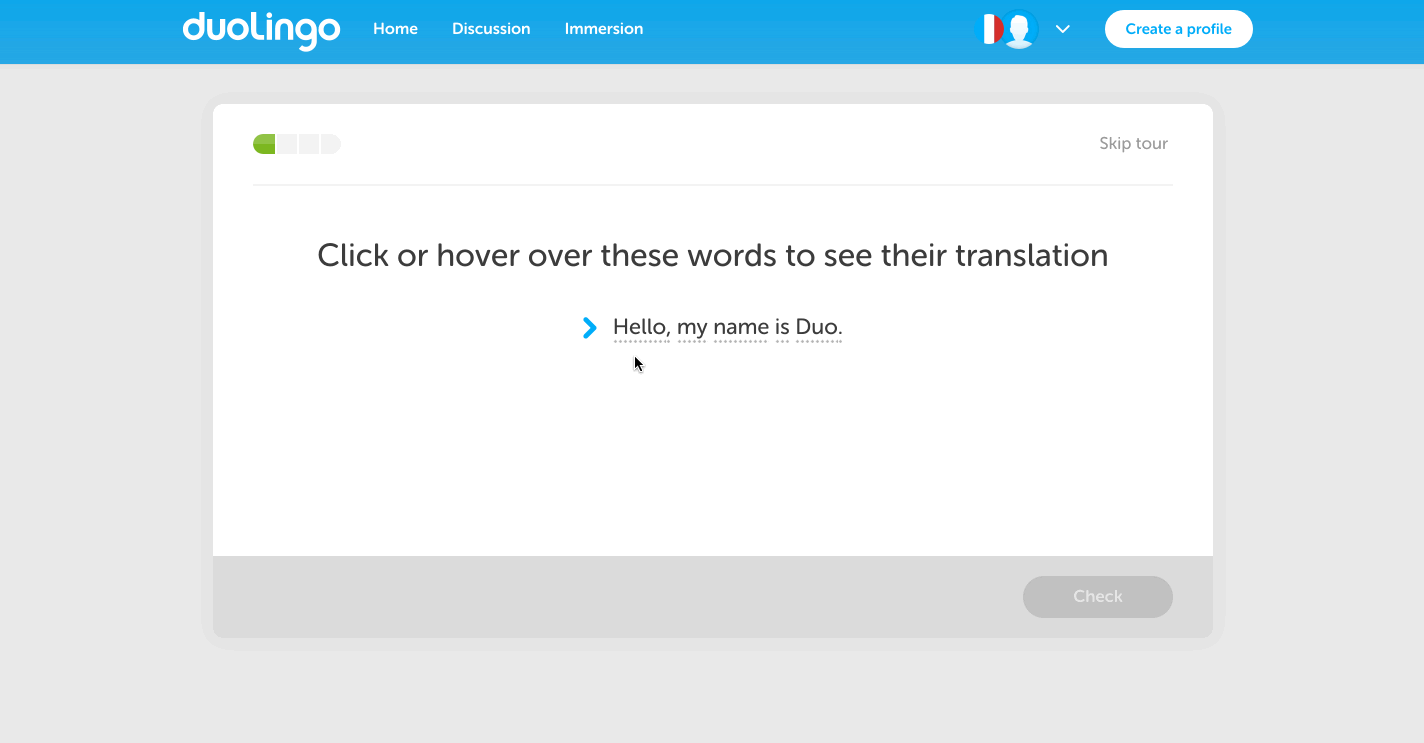Click the tour progress bar
Screen dimensions: 1424x743
297,144
